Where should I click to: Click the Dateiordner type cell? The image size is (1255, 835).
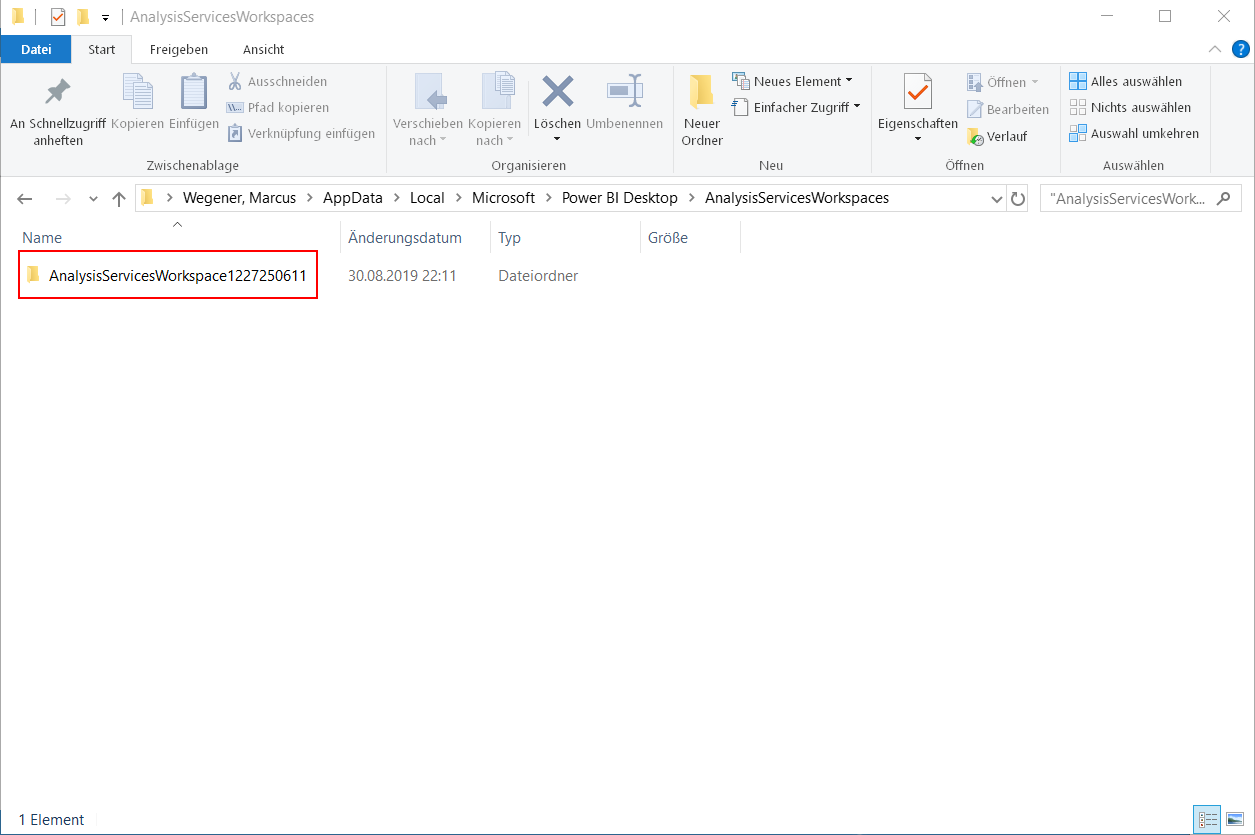[538, 275]
